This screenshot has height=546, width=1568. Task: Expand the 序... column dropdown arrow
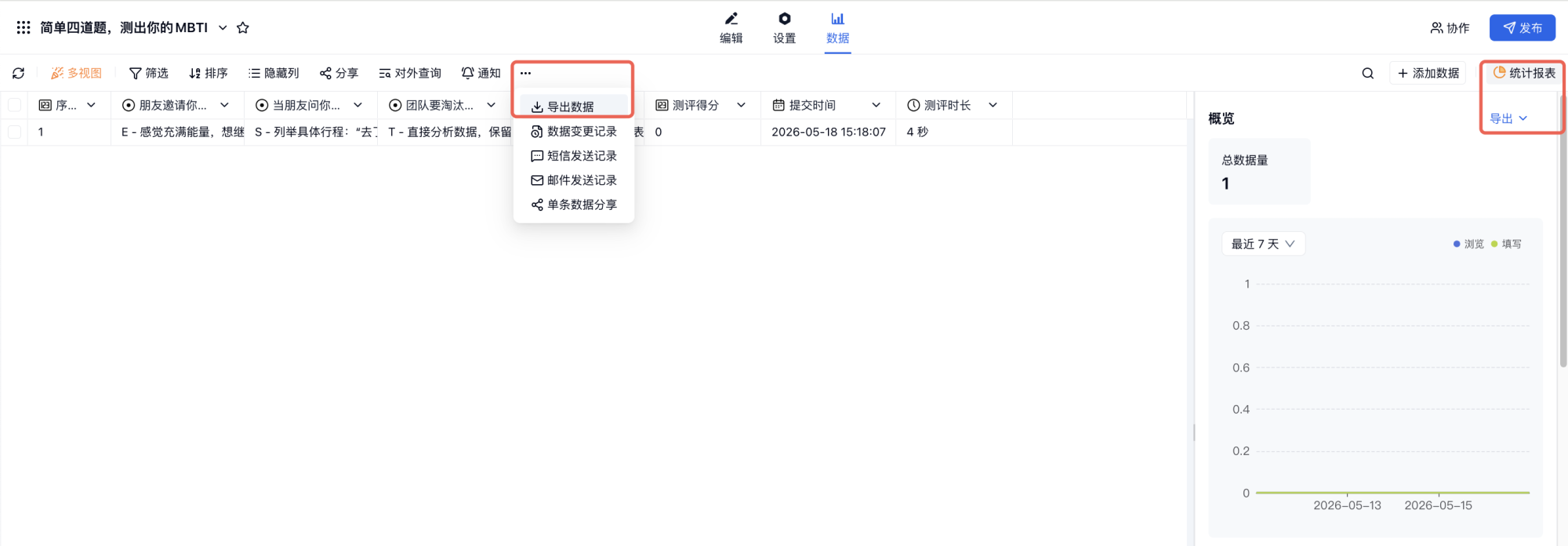[x=91, y=105]
